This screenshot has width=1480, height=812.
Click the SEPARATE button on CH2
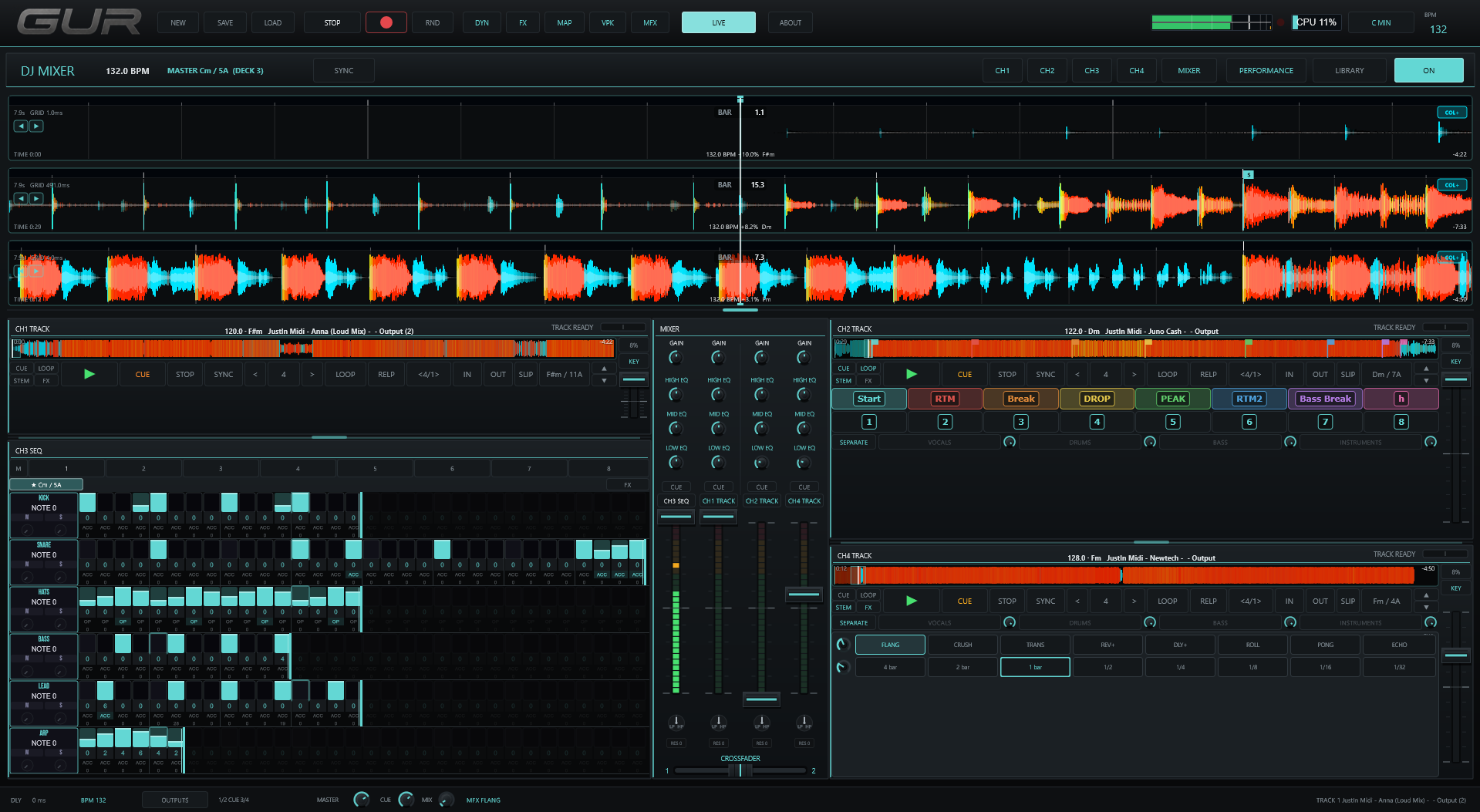(854, 442)
